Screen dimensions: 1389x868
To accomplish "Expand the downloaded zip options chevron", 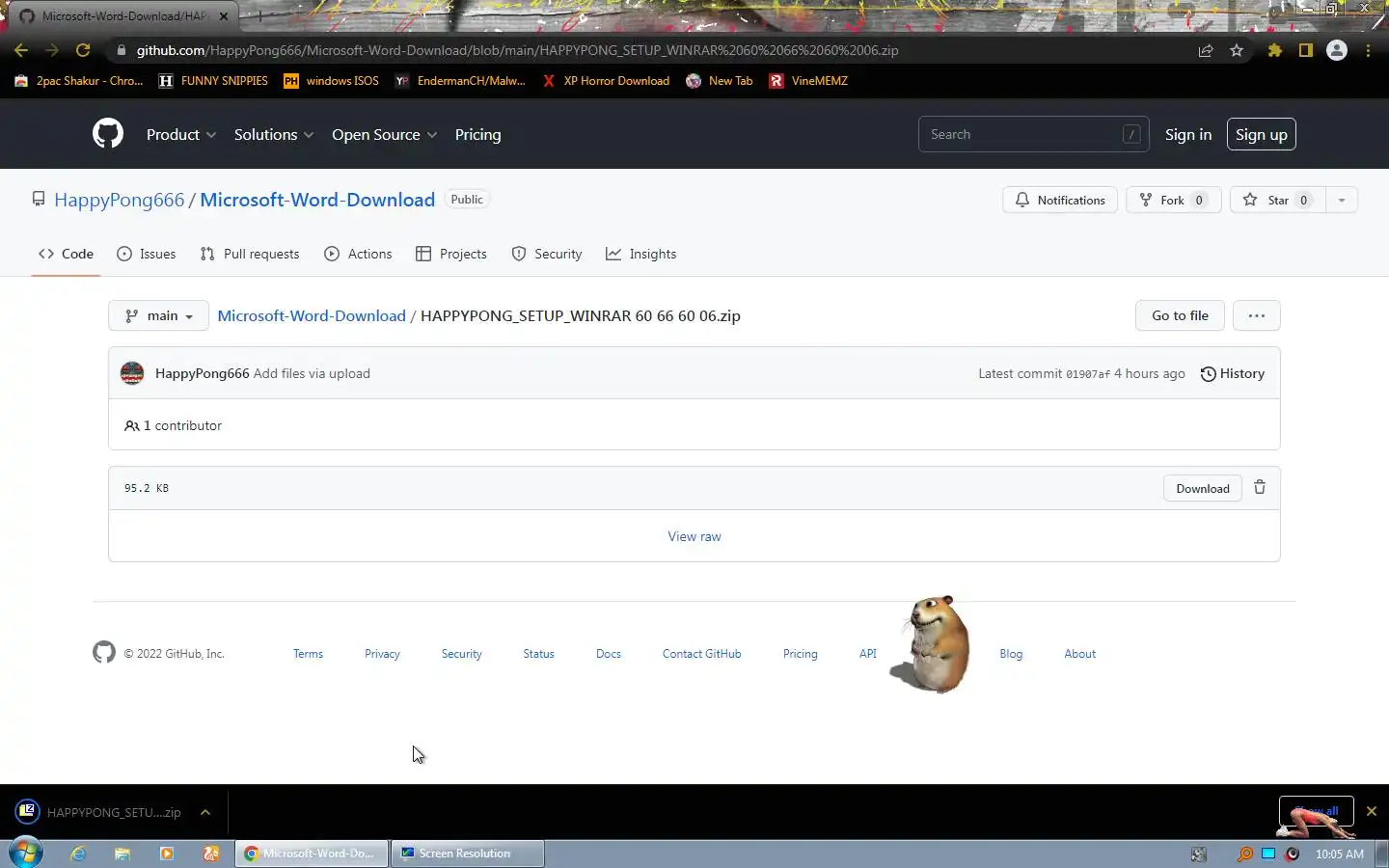I will [x=205, y=812].
